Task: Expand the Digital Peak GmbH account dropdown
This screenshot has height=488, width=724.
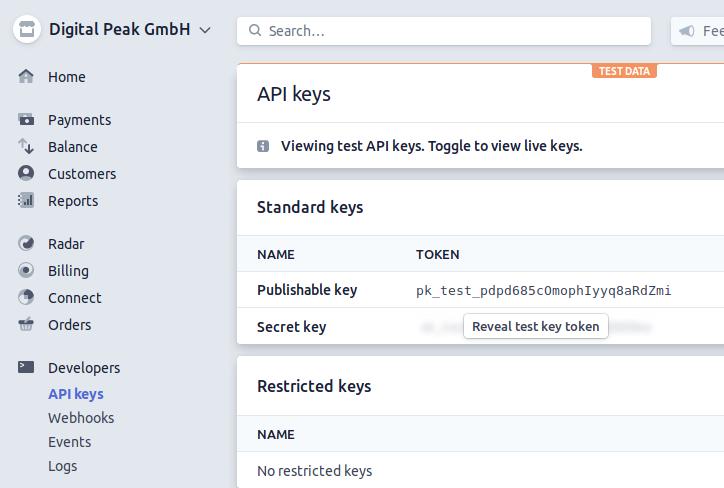Action: coord(205,30)
